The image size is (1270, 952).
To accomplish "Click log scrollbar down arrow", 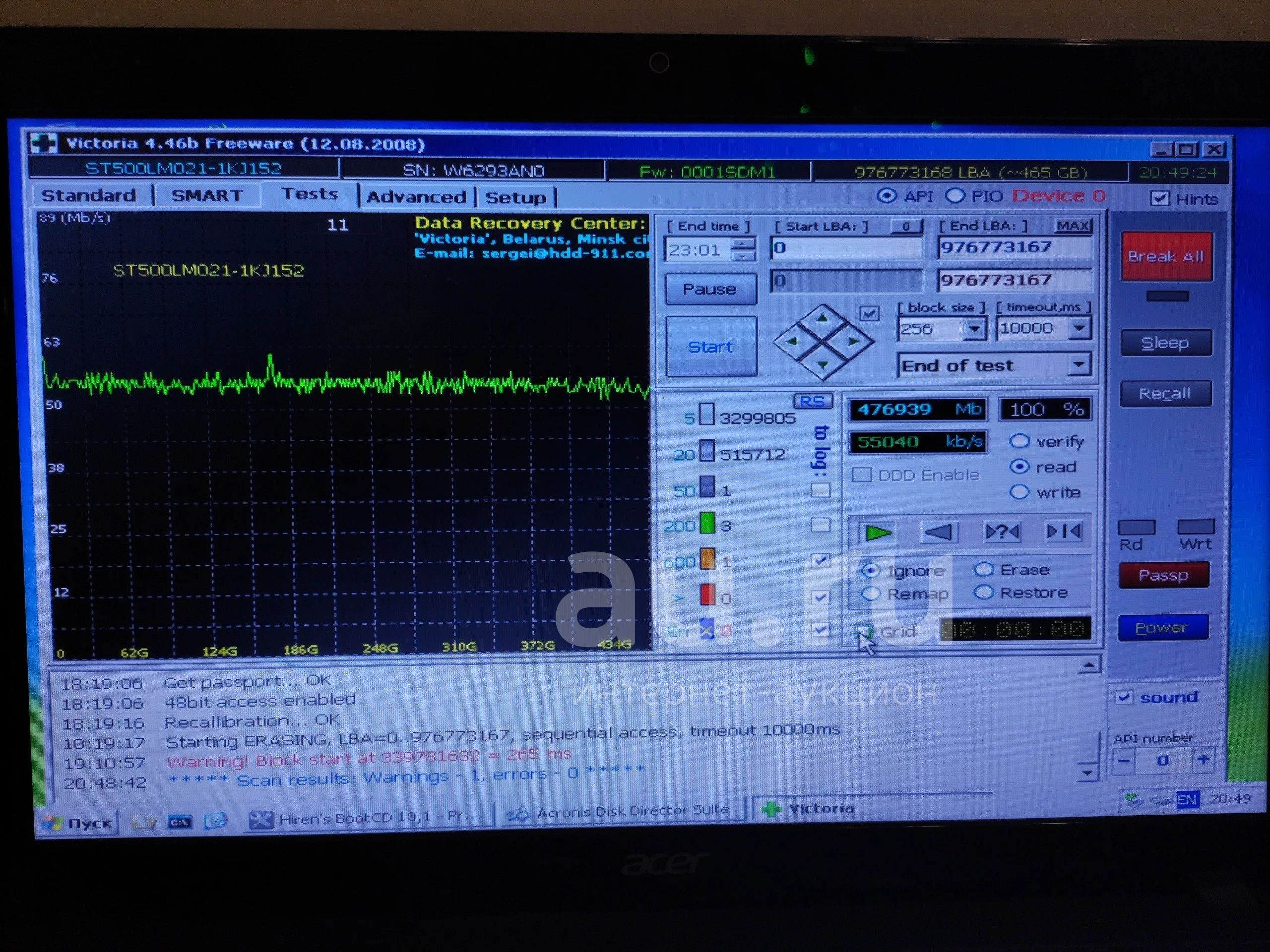I will [x=1087, y=772].
